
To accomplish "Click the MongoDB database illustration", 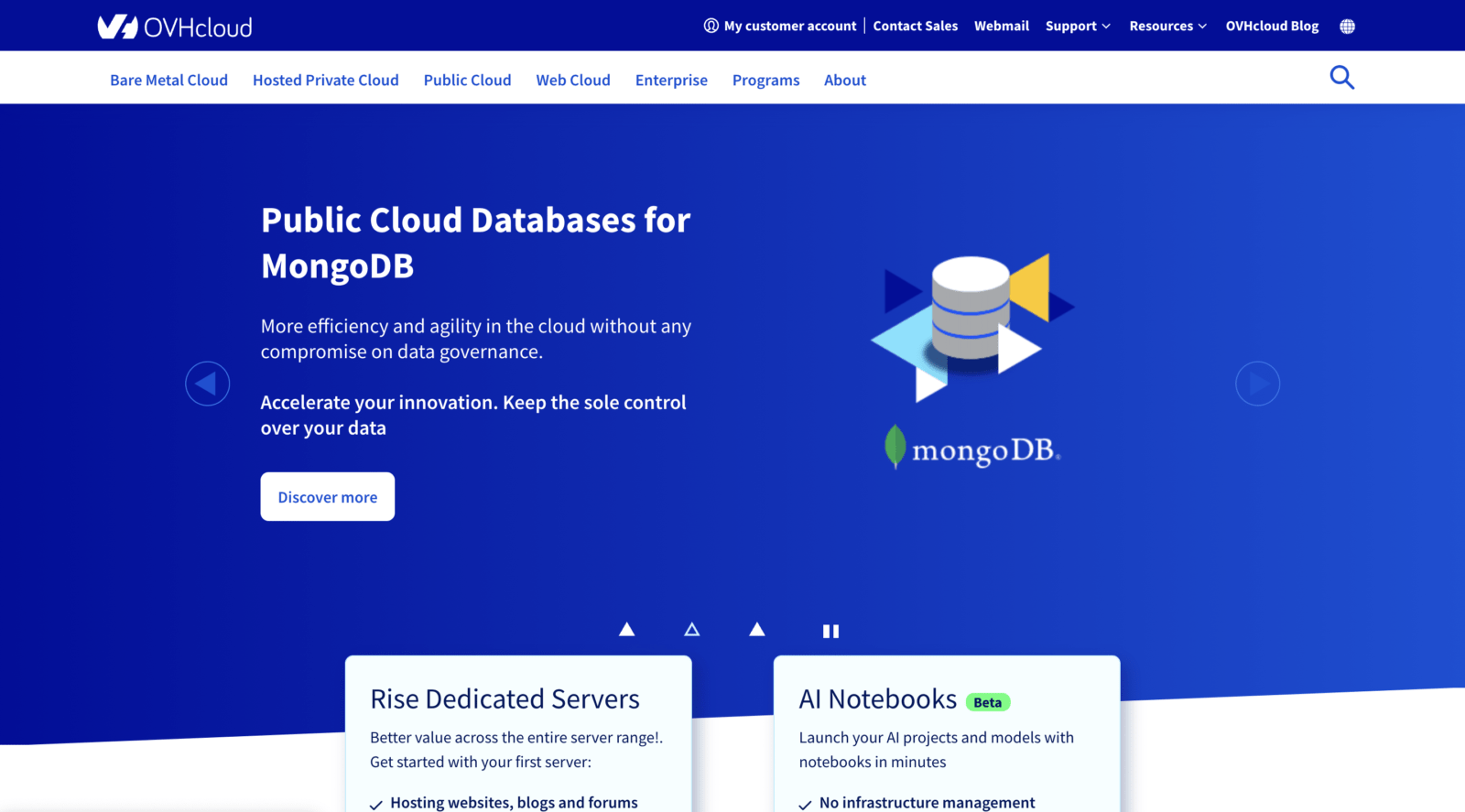I will tap(971, 327).
